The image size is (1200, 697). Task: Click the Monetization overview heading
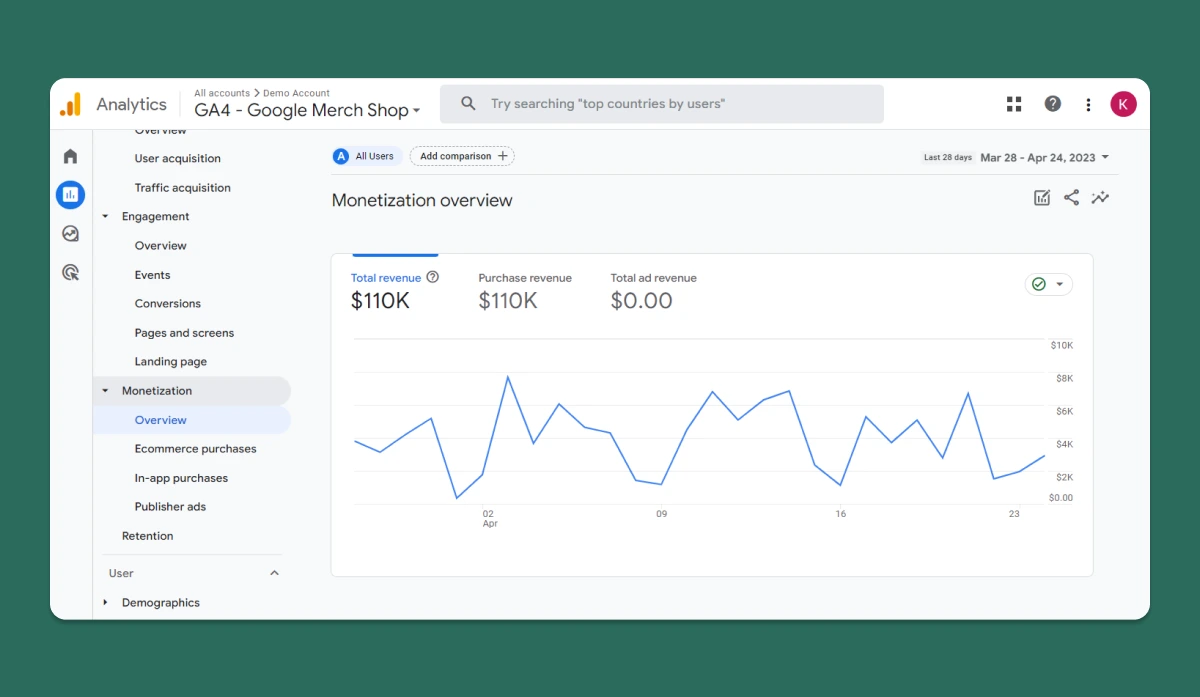[422, 200]
